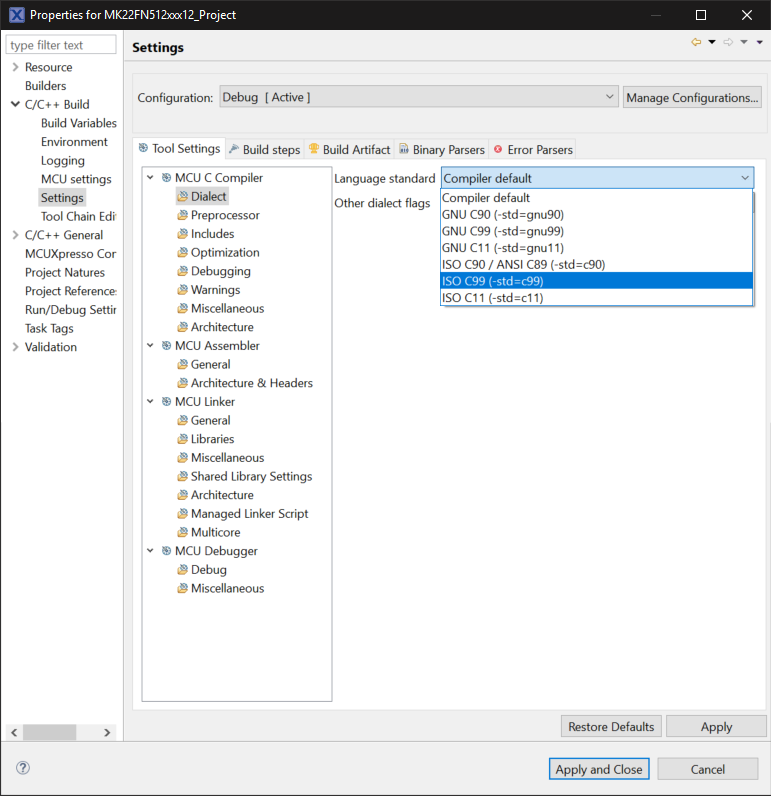Screen dimensions: 771x796
Task: Close the Language standard combo box
Action: click(597, 178)
